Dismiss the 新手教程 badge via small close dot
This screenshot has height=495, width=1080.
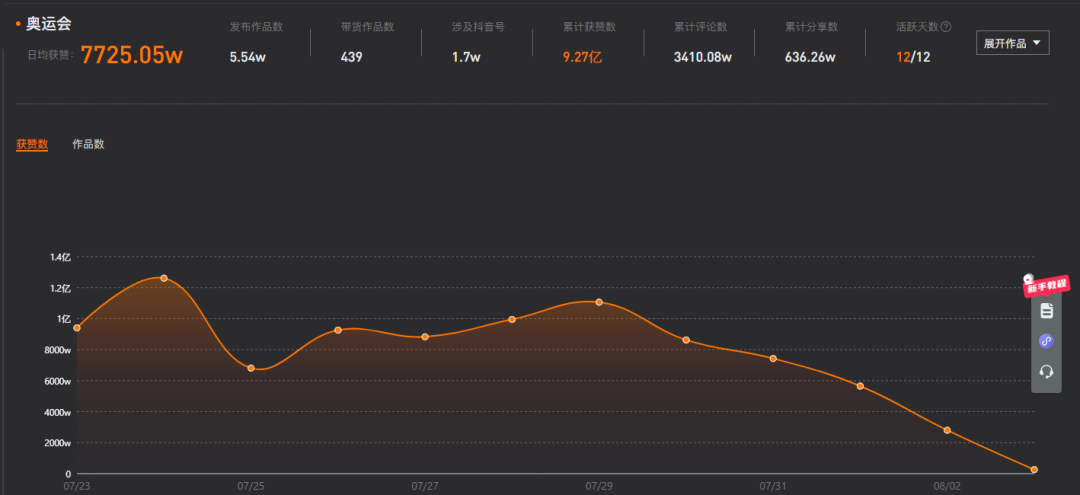pyautogui.click(x=1028, y=279)
